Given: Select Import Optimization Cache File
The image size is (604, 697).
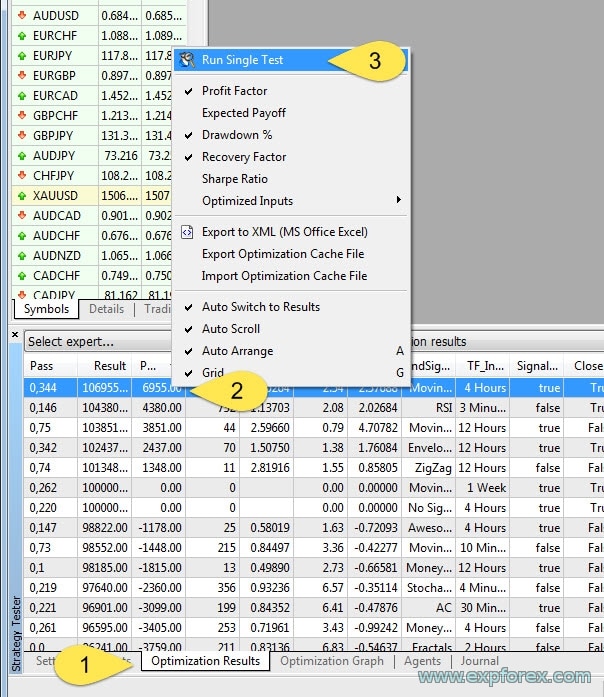Looking at the screenshot, I should point(284,276).
